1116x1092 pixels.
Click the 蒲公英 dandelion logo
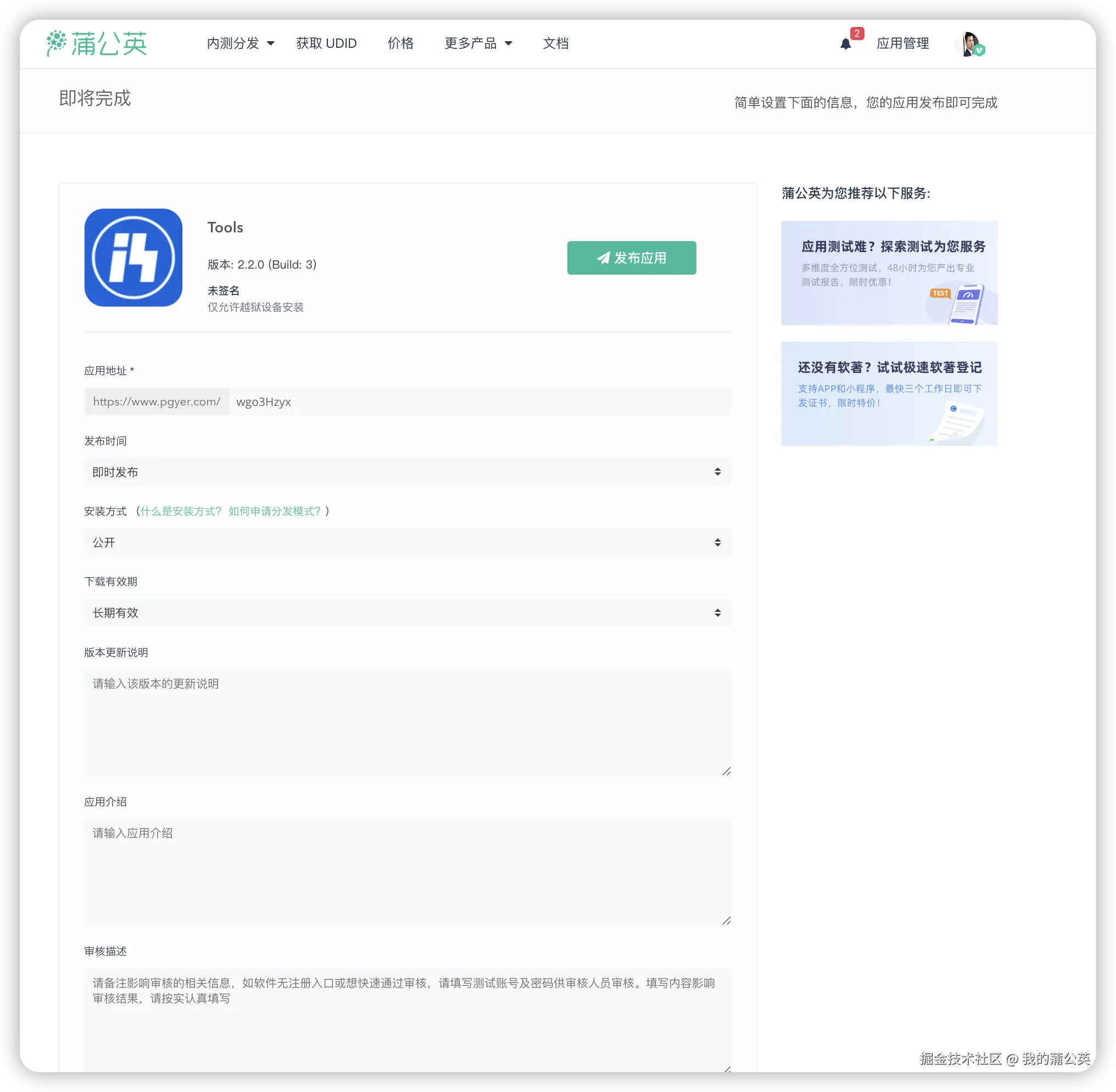coord(96,43)
